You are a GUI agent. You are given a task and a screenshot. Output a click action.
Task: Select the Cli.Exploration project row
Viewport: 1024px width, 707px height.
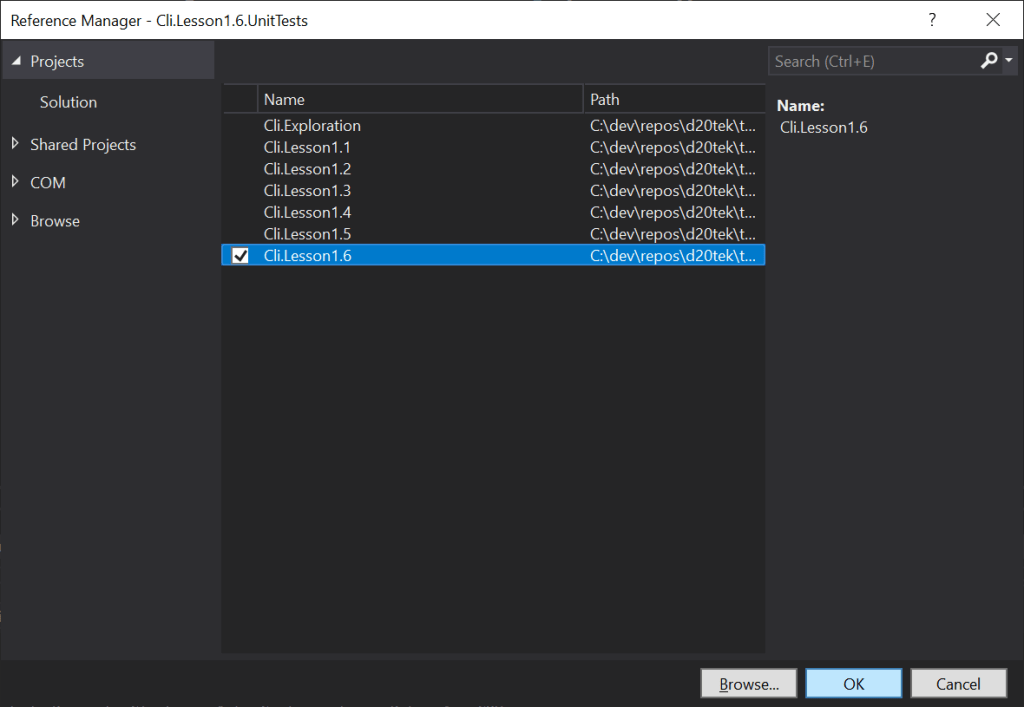click(312, 126)
